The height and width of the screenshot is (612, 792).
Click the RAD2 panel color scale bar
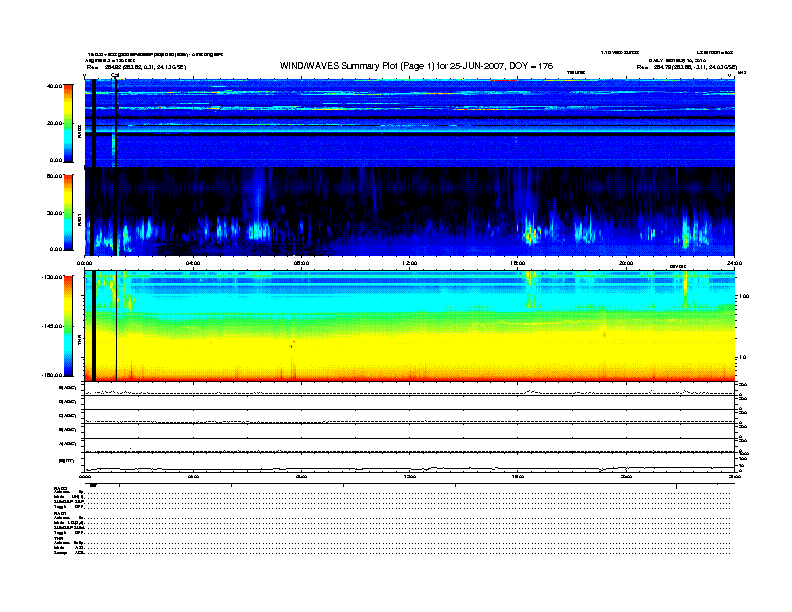[68, 123]
